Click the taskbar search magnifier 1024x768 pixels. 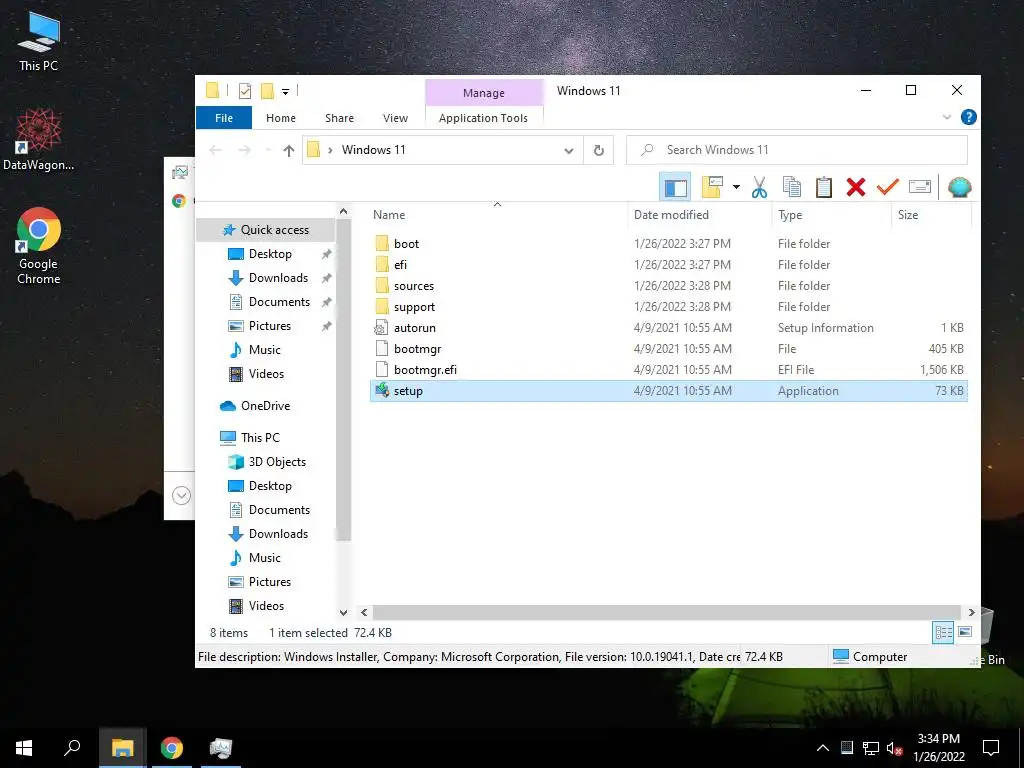[72, 748]
